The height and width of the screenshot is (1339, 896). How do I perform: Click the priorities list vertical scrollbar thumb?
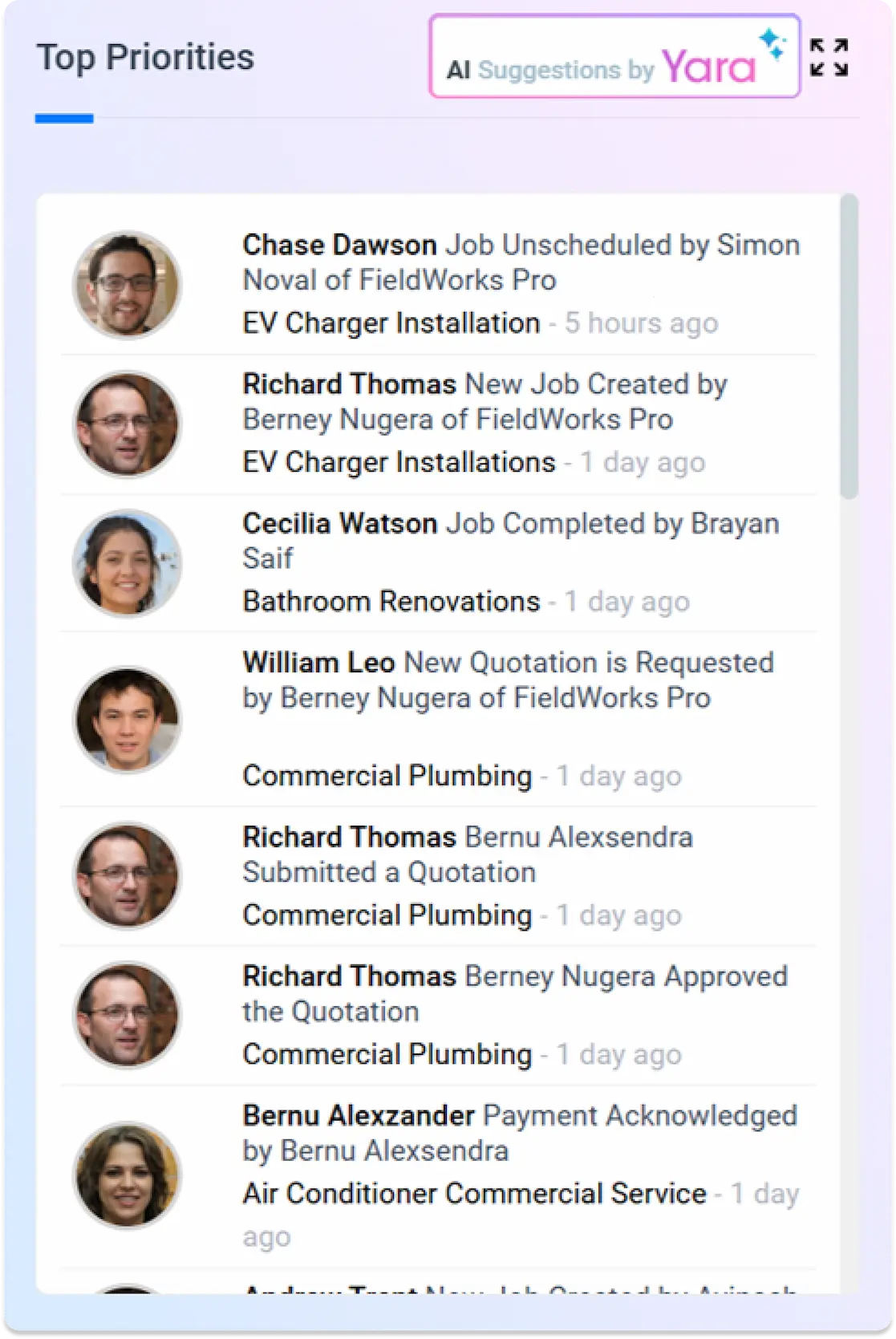click(849, 347)
